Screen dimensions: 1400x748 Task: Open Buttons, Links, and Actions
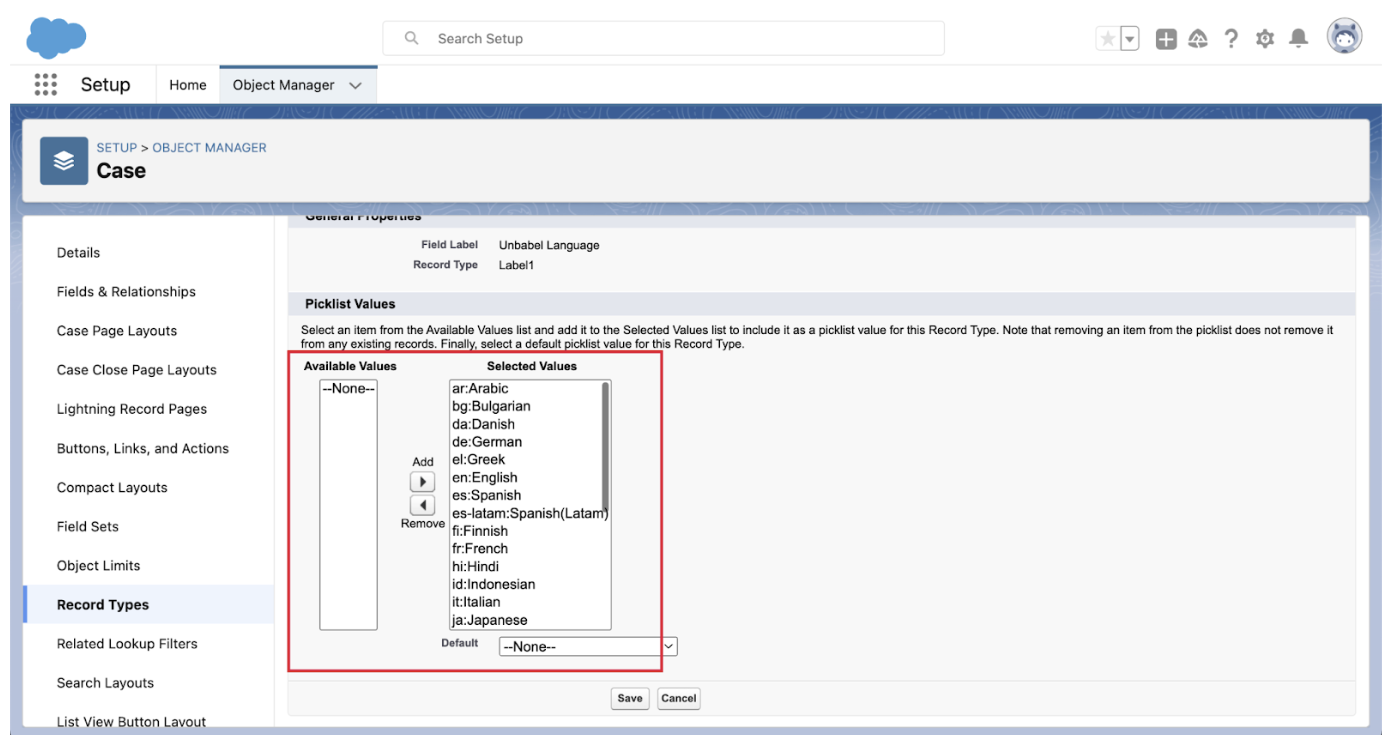pyautogui.click(x=143, y=448)
